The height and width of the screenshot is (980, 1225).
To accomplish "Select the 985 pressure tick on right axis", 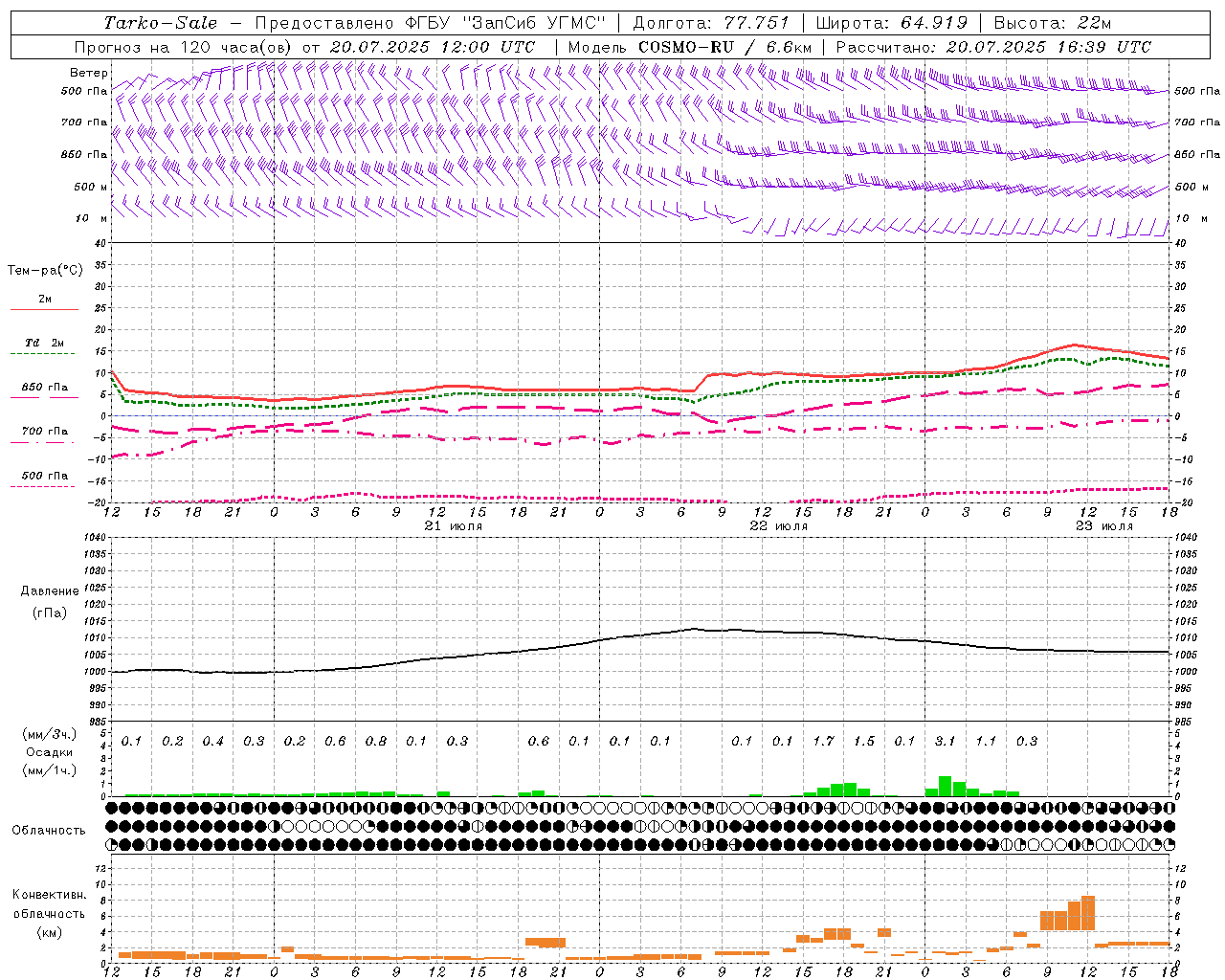I will pos(1185,722).
